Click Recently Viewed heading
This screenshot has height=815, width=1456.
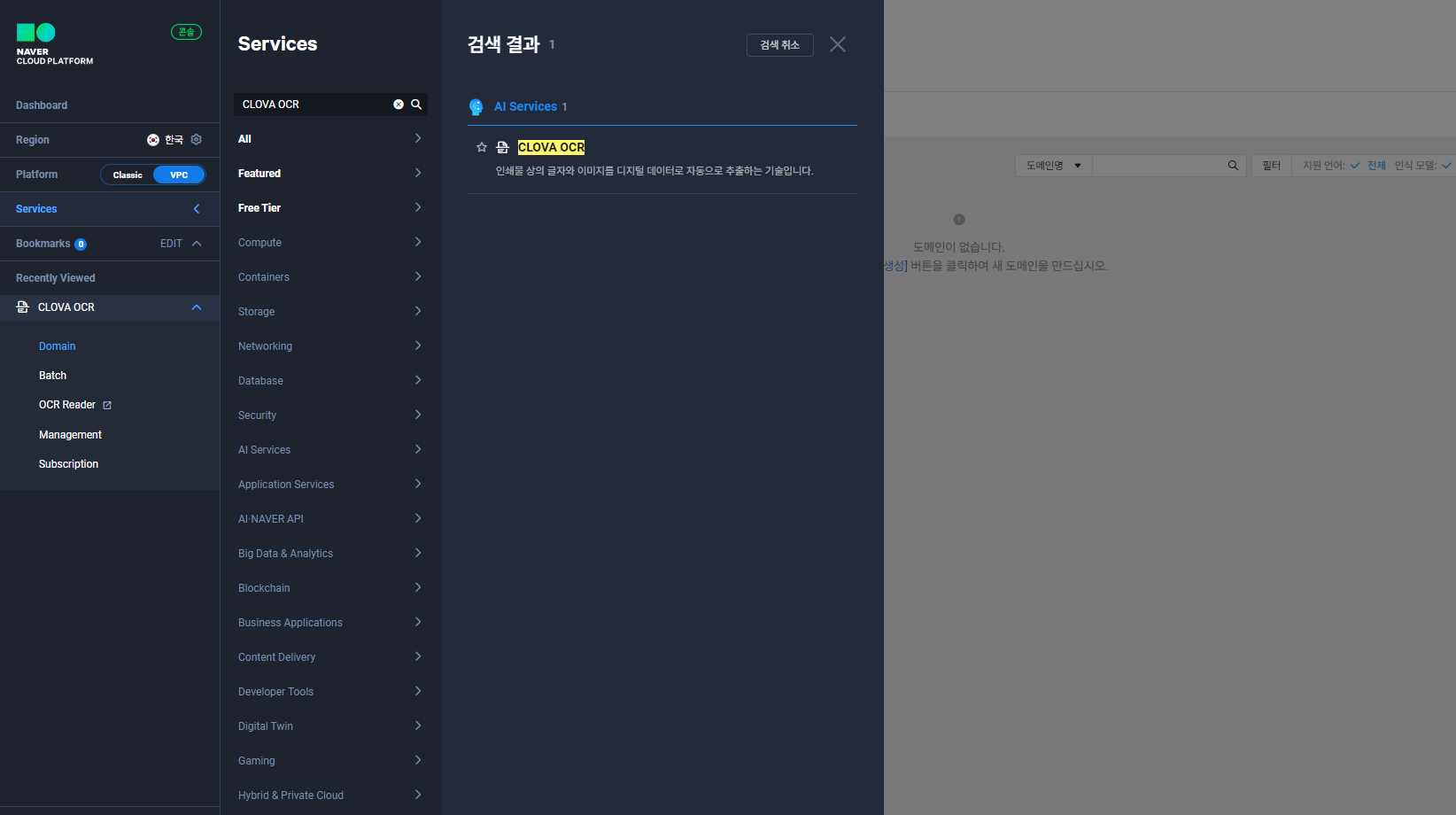point(56,278)
